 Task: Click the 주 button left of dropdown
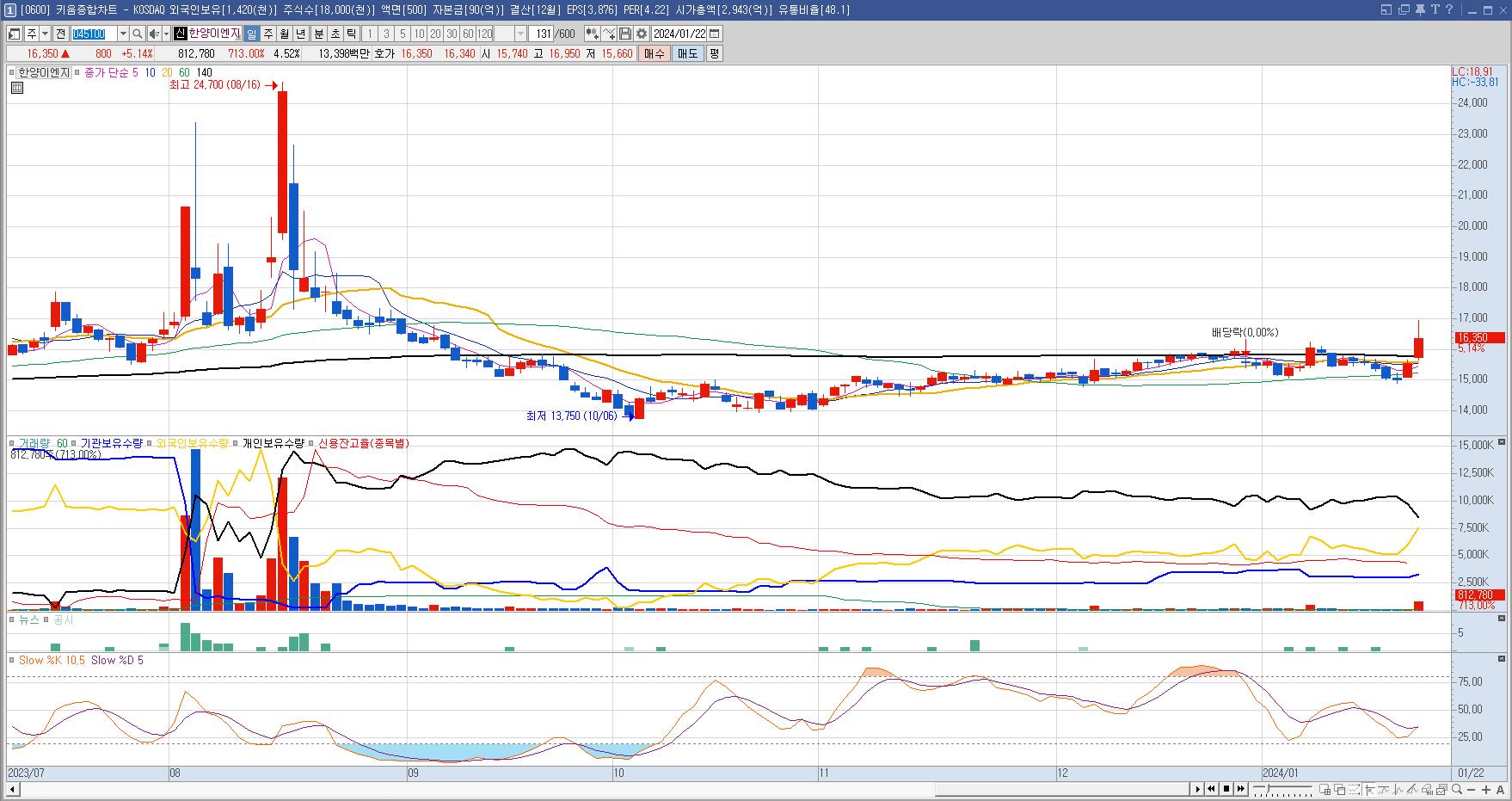pos(32,34)
